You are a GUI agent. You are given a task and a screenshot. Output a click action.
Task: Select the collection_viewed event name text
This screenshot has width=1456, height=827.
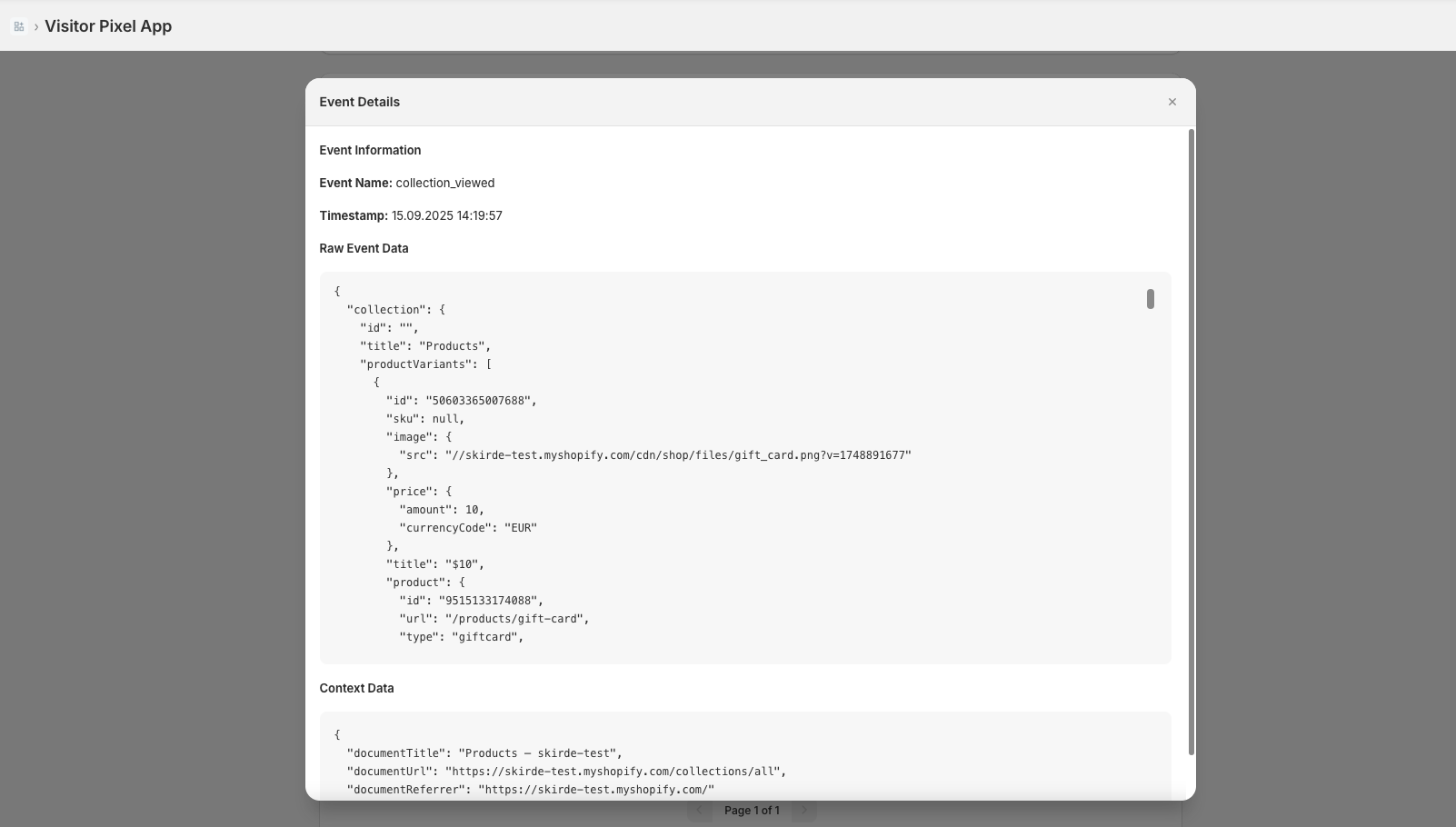(444, 183)
